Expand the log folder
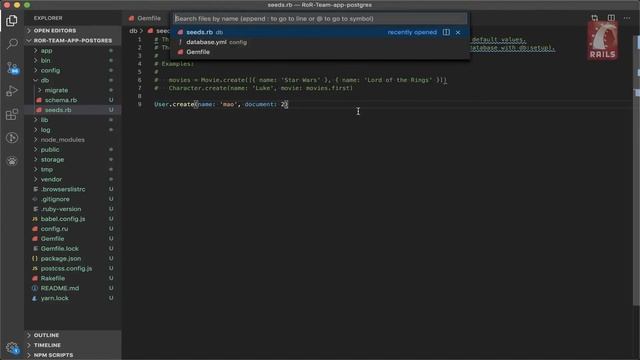 pyautogui.click(x=73, y=130)
